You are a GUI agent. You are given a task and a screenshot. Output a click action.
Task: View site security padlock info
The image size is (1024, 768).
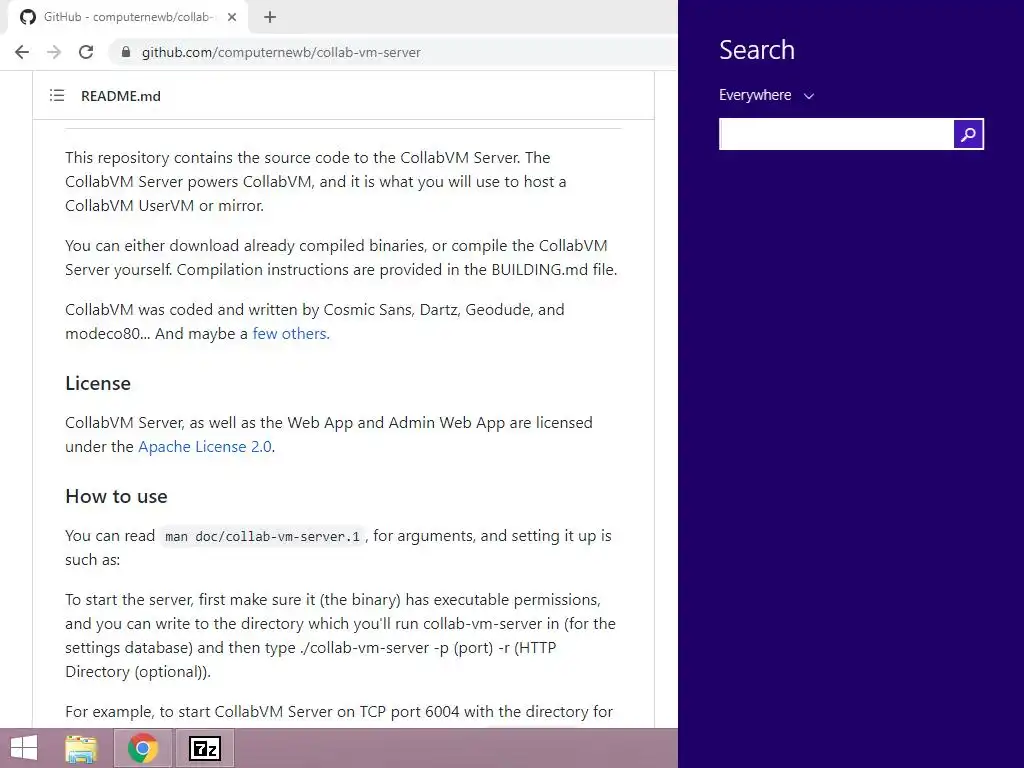coord(126,52)
